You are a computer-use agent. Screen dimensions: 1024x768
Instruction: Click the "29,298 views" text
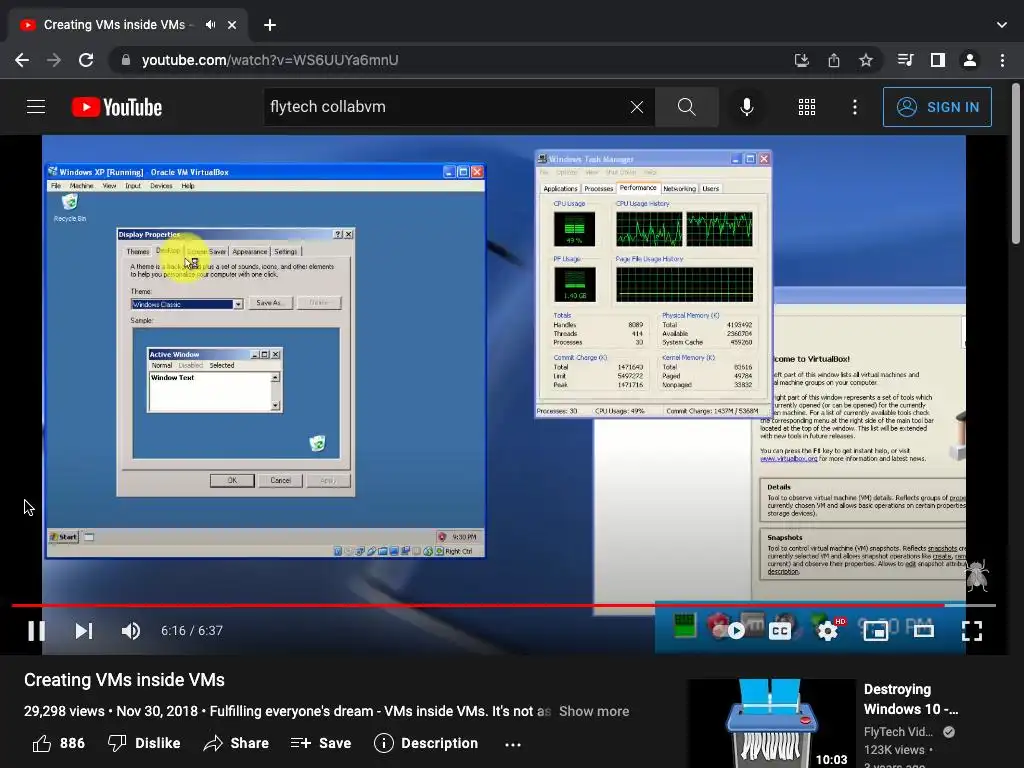(x=64, y=711)
